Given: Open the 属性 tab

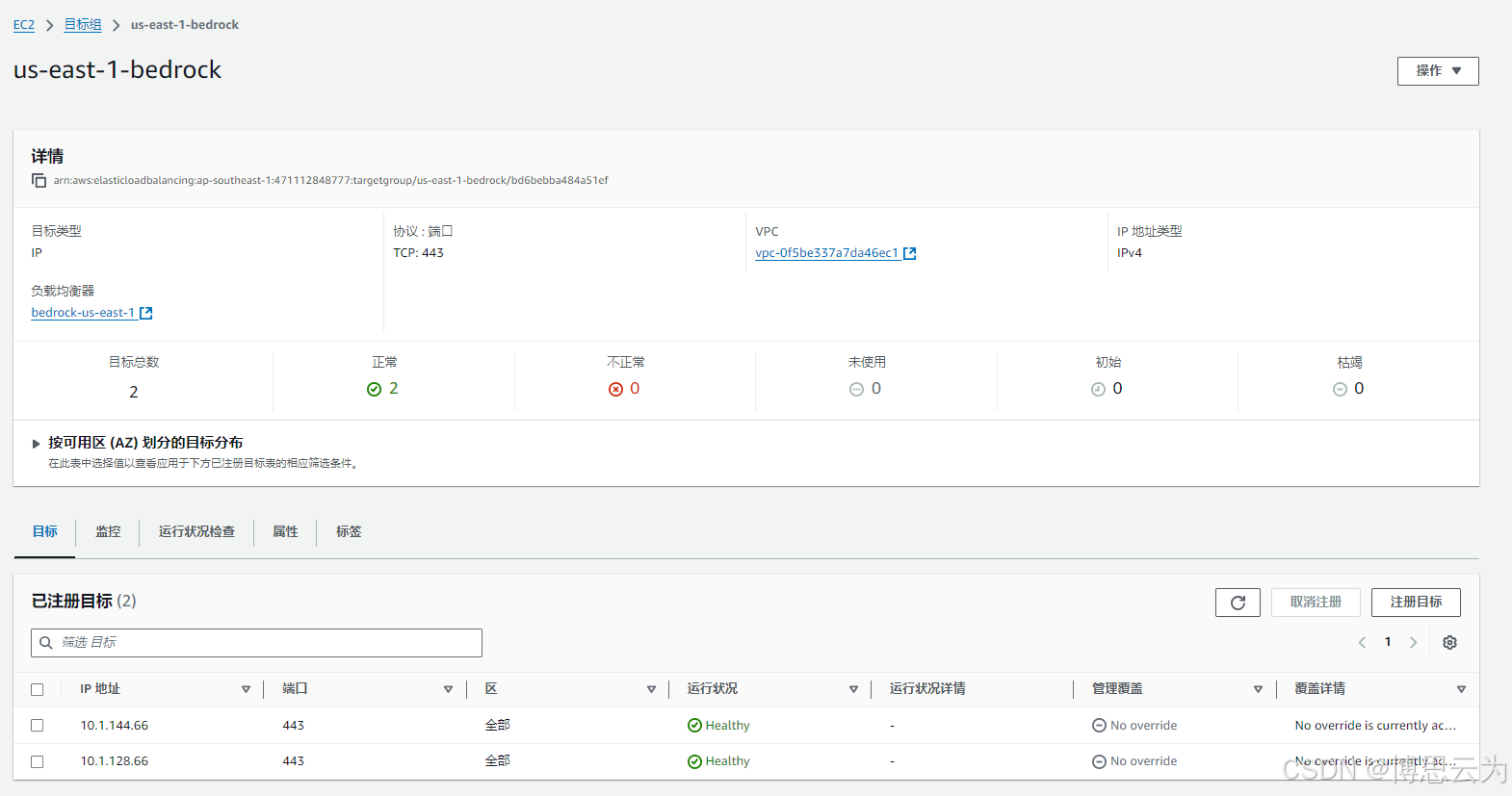Looking at the screenshot, I should click(285, 531).
